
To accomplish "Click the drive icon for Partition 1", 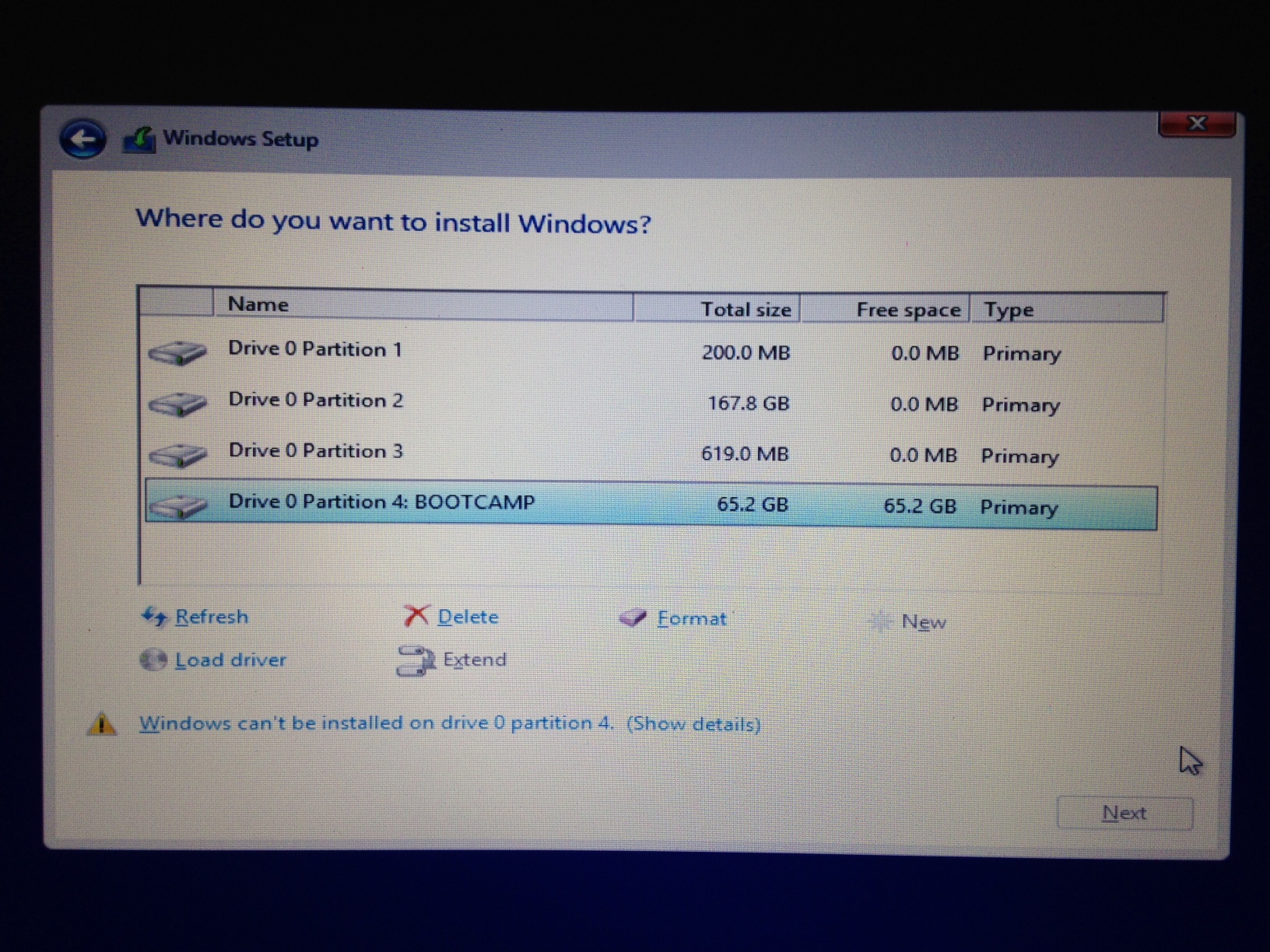I will click(x=177, y=352).
